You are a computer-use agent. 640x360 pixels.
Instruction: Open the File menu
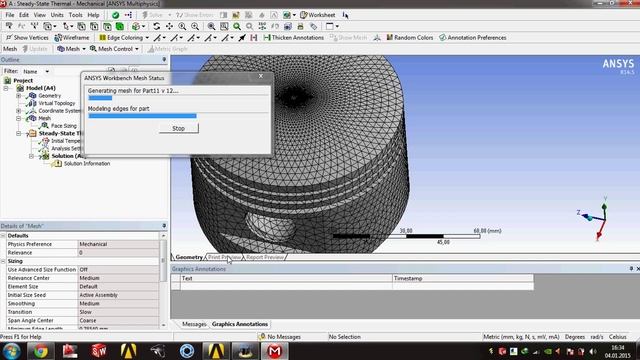pos(10,15)
